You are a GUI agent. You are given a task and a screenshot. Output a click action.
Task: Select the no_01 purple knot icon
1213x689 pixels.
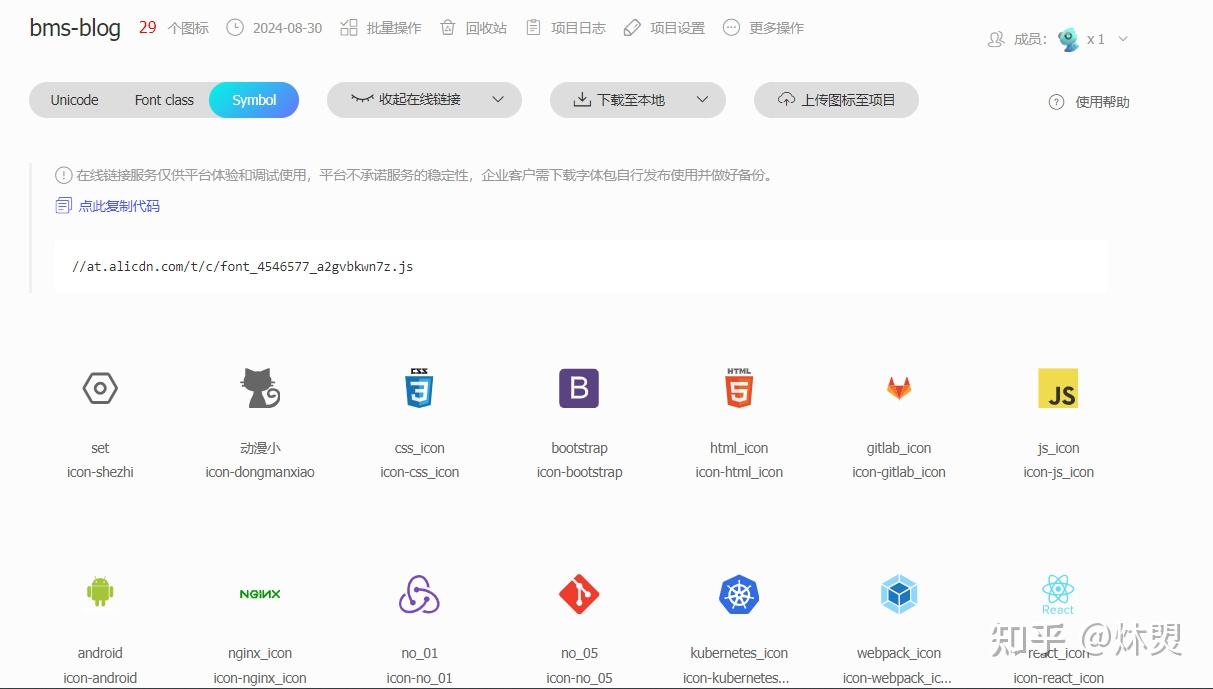(419, 594)
